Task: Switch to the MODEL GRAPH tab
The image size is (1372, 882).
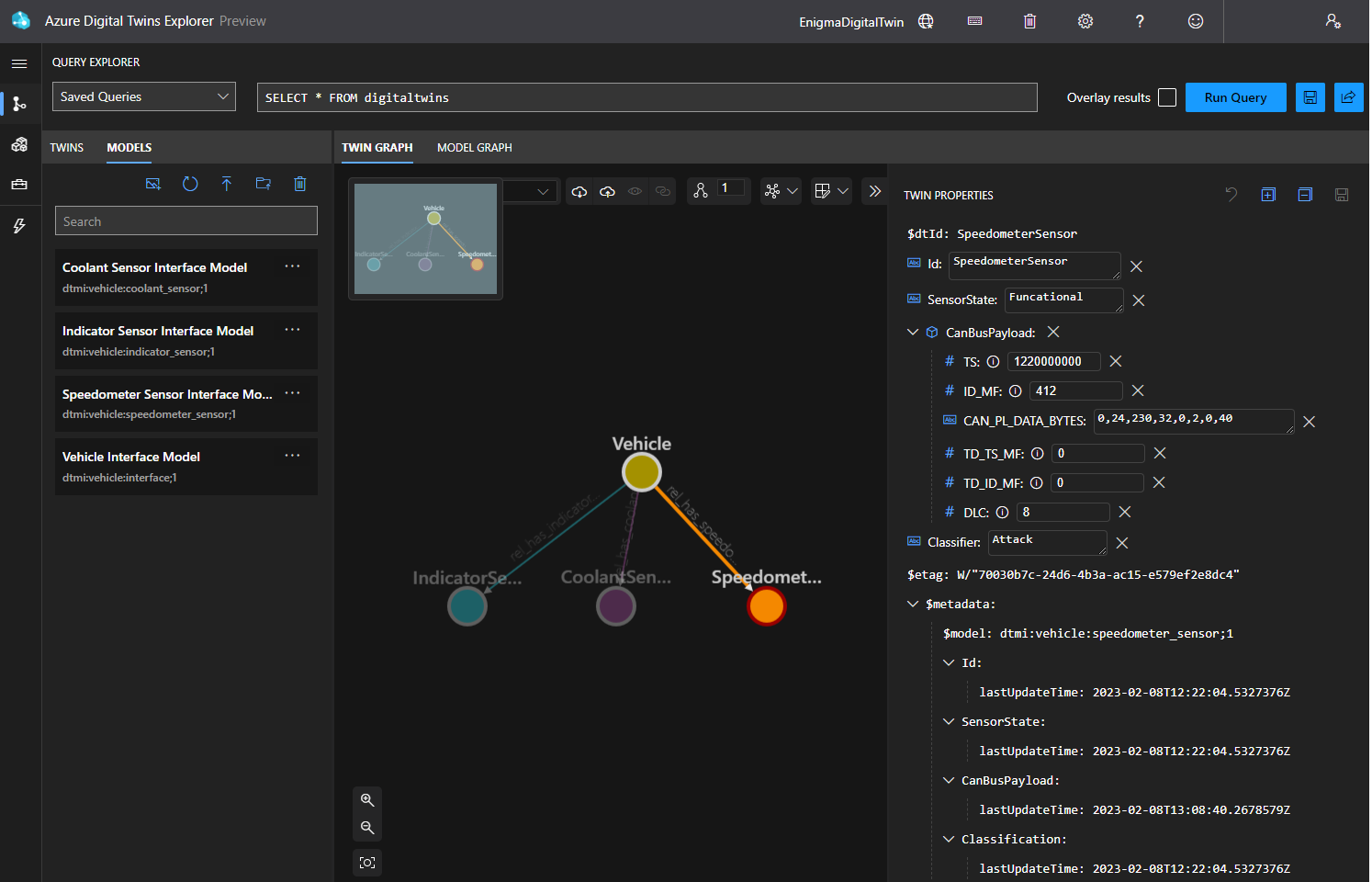Action: (x=475, y=148)
